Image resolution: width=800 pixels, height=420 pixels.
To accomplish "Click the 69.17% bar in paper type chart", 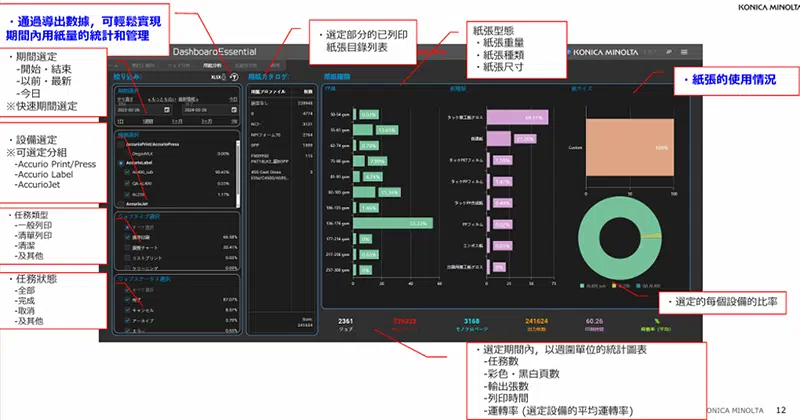I will tap(517, 117).
